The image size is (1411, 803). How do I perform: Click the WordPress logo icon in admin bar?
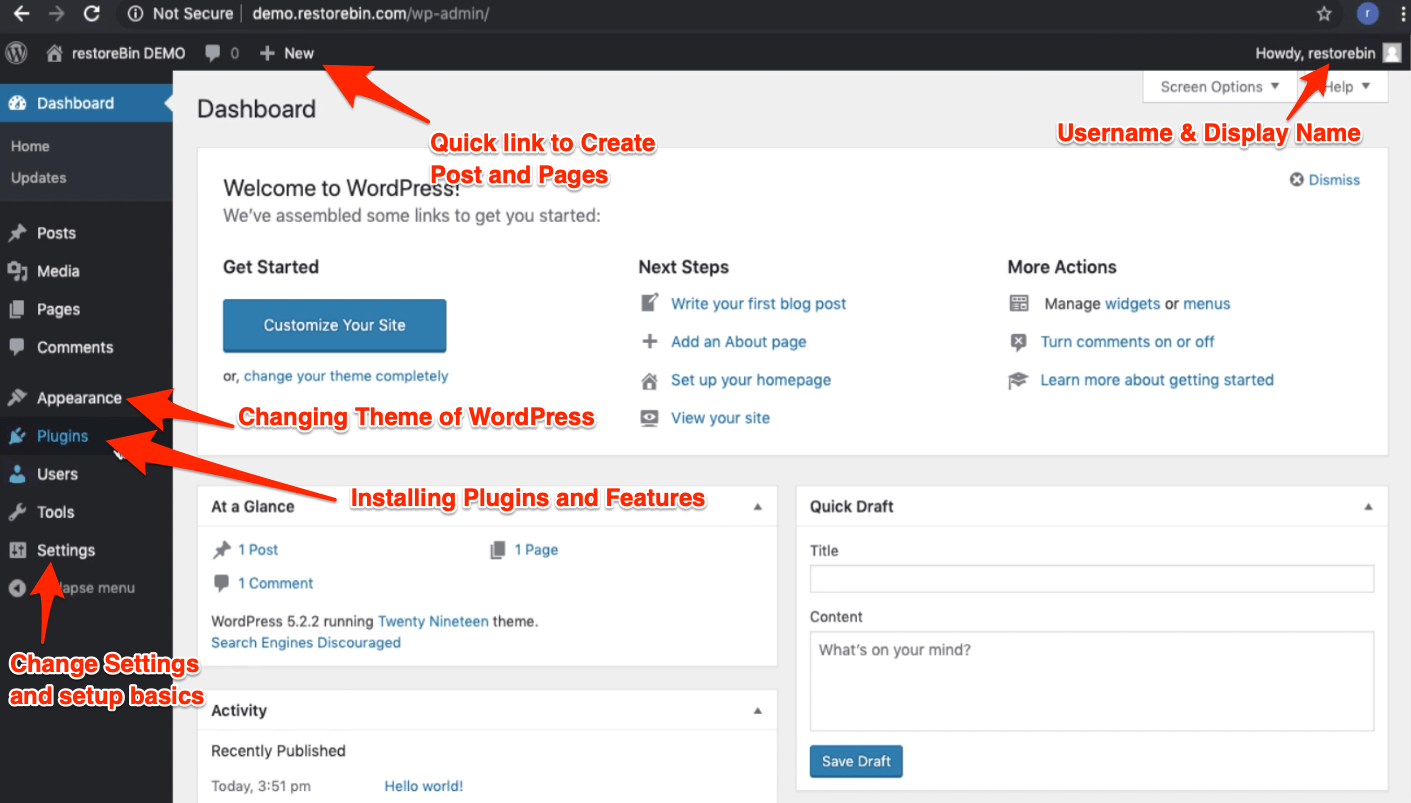(16, 53)
